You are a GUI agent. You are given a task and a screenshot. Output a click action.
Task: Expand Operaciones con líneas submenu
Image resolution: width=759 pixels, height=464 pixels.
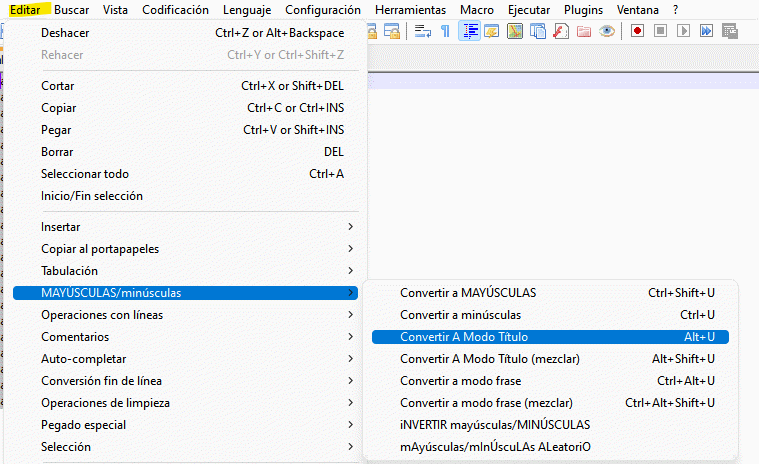coord(185,314)
